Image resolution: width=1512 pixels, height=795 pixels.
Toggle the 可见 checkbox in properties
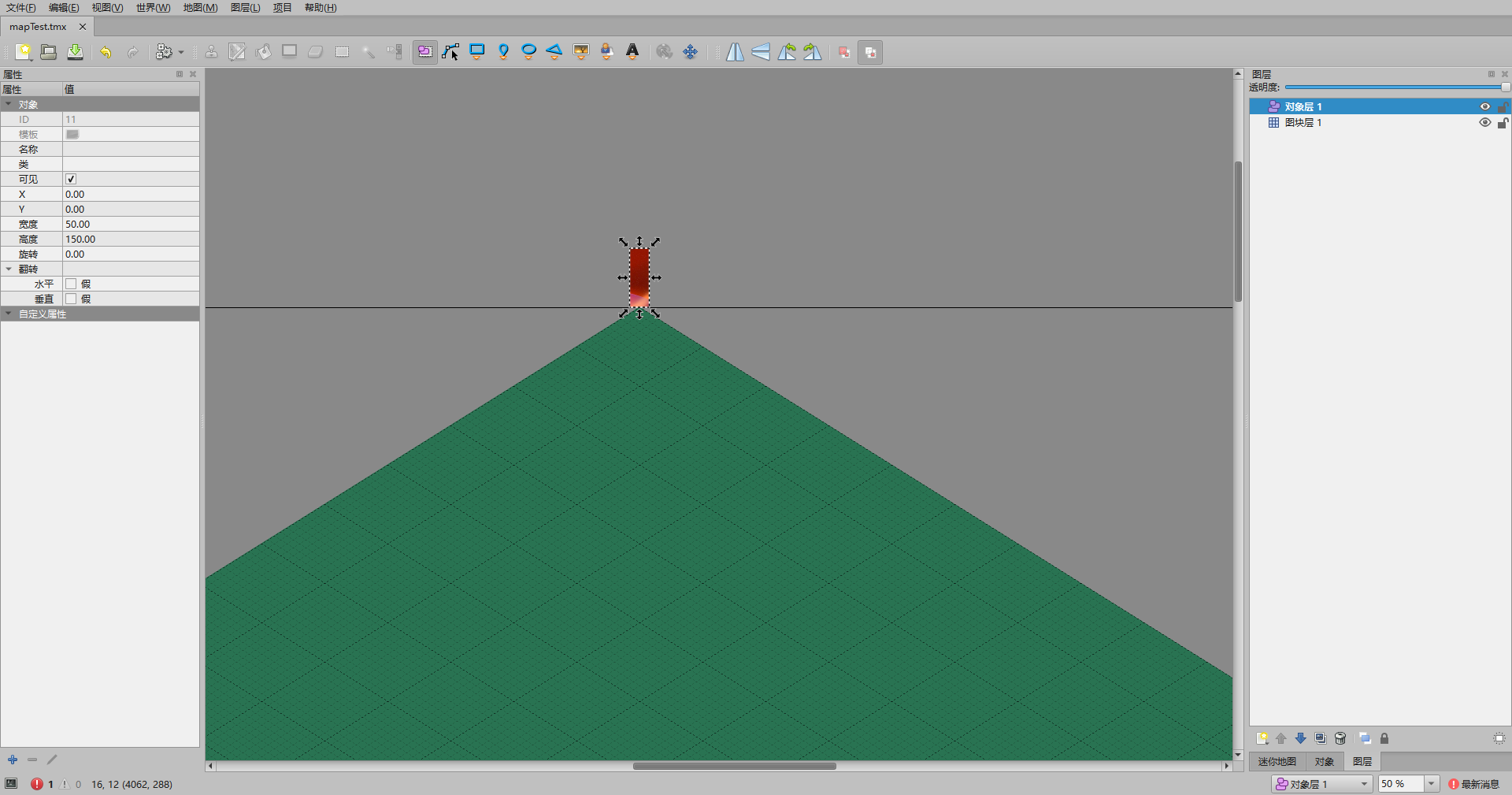pos(70,179)
